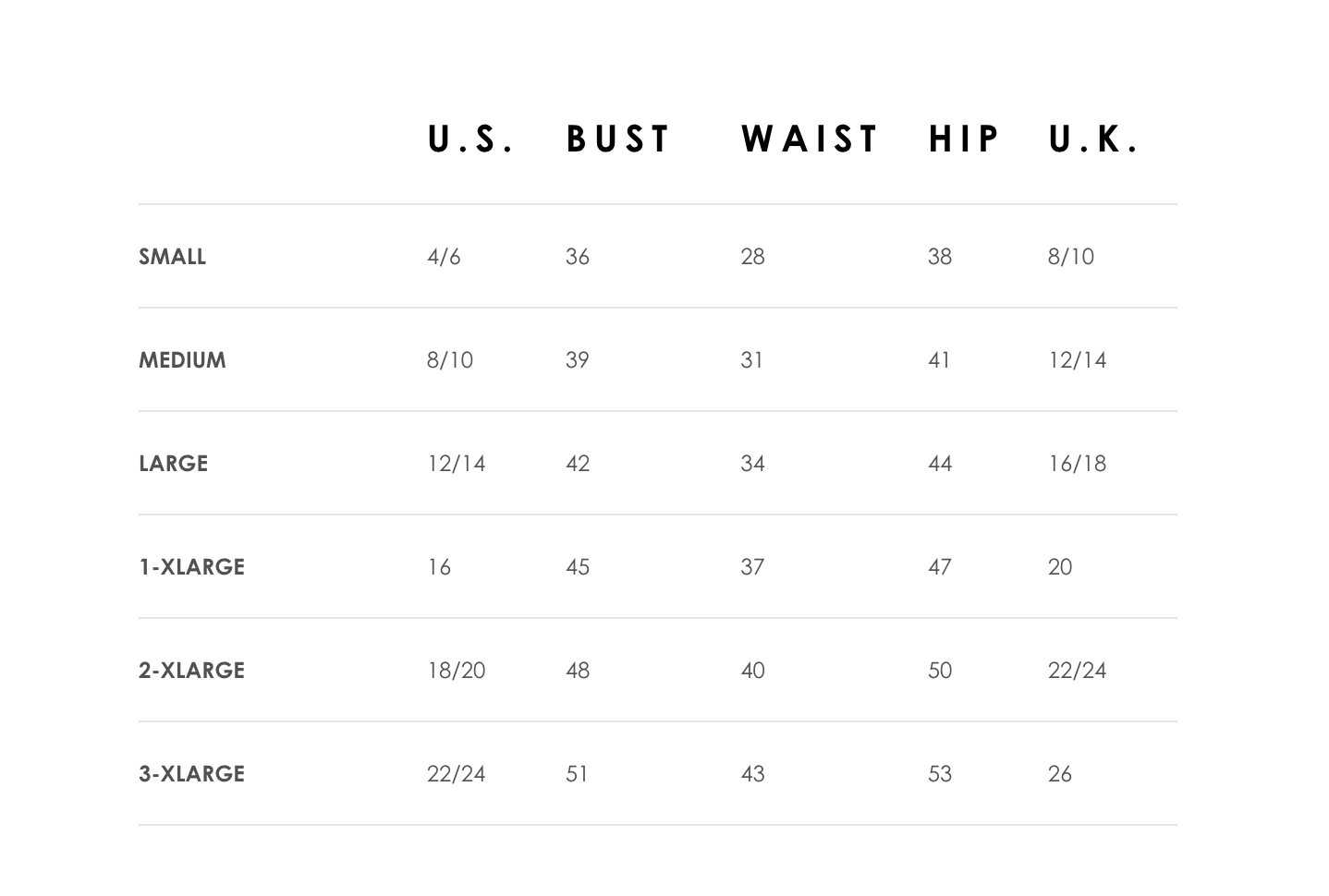Viewport: 1329px width, 896px height.
Task: Select the Medium bust value 39
Action: point(578,360)
